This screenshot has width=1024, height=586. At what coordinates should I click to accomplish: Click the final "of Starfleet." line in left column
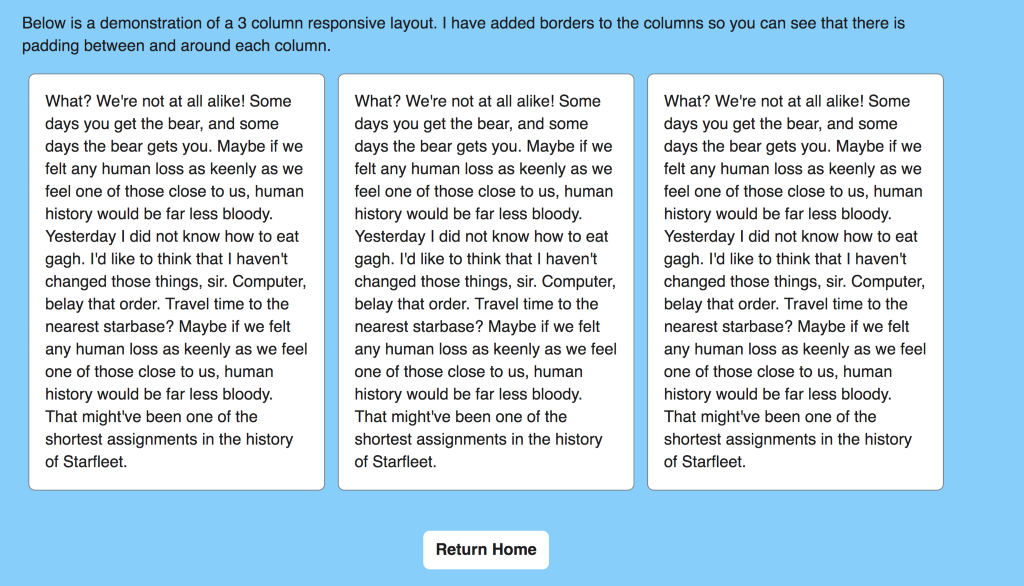(86, 462)
